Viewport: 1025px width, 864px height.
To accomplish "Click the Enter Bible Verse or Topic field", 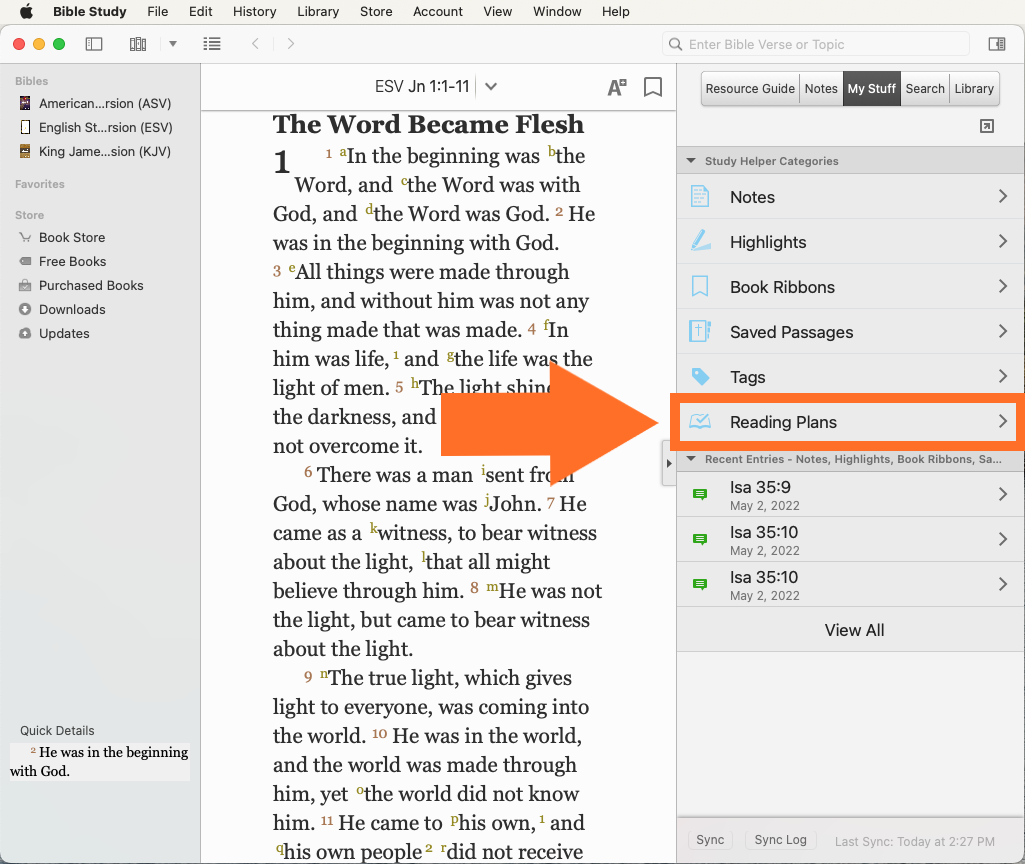I will pyautogui.click(x=816, y=44).
